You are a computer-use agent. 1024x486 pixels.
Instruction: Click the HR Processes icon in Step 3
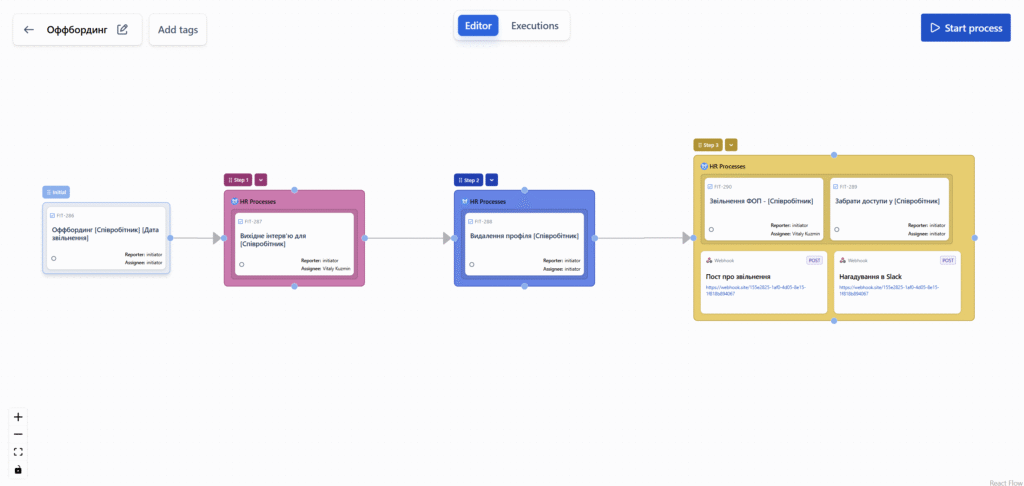click(x=704, y=166)
